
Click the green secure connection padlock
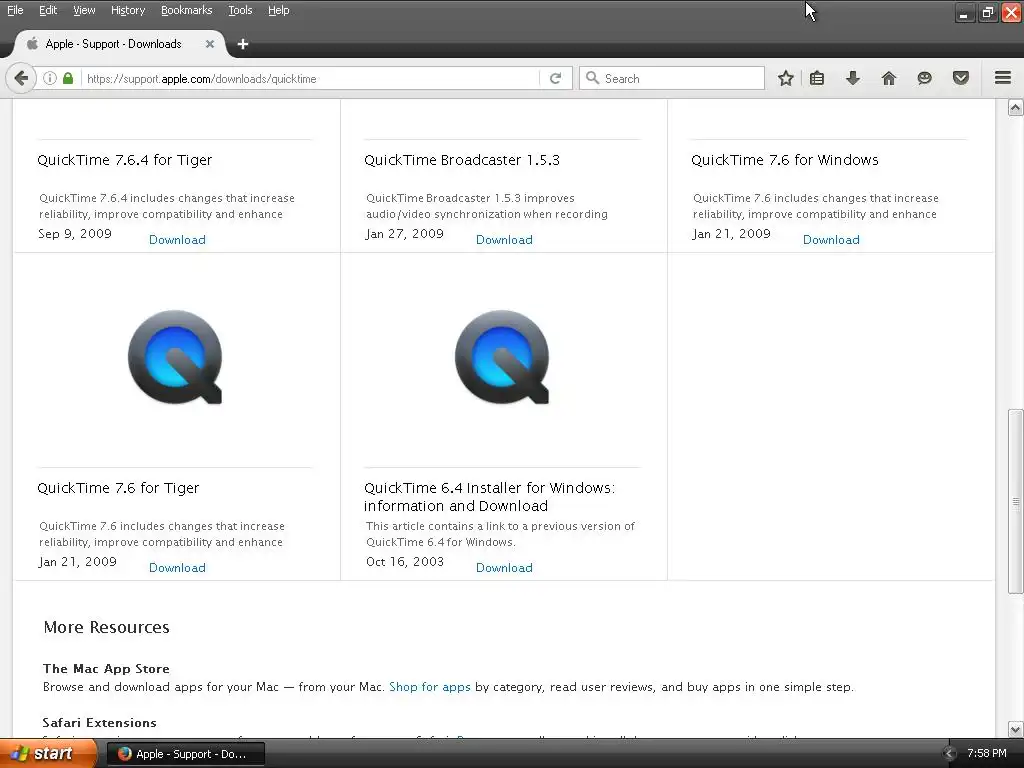pyautogui.click(x=68, y=78)
